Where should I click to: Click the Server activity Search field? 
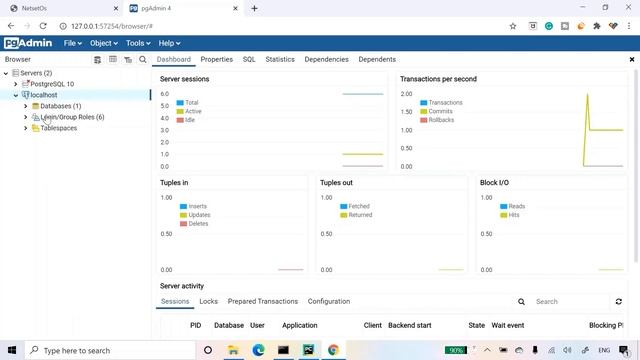[x=570, y=302]
